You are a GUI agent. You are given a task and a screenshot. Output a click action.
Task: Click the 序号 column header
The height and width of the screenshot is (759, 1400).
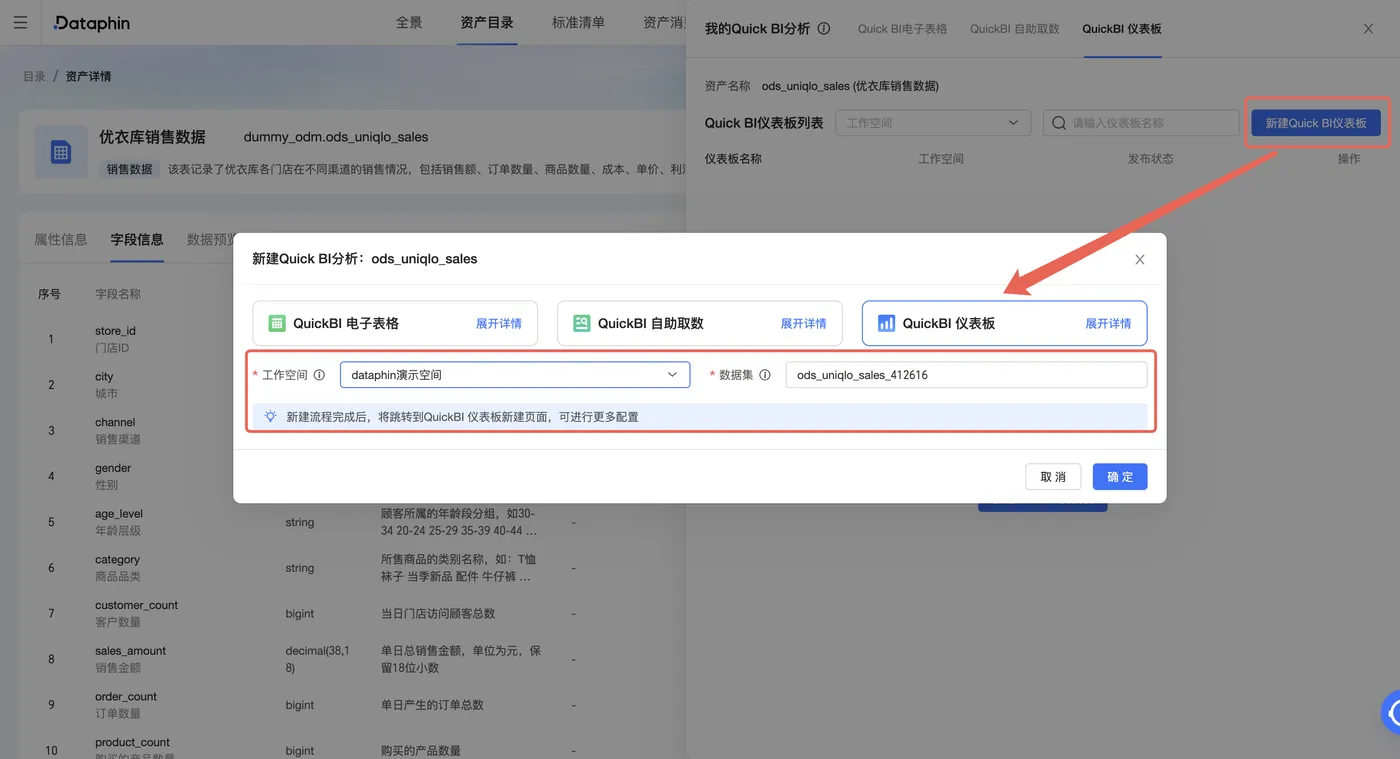pyautogui.click(x=49, y=294)
